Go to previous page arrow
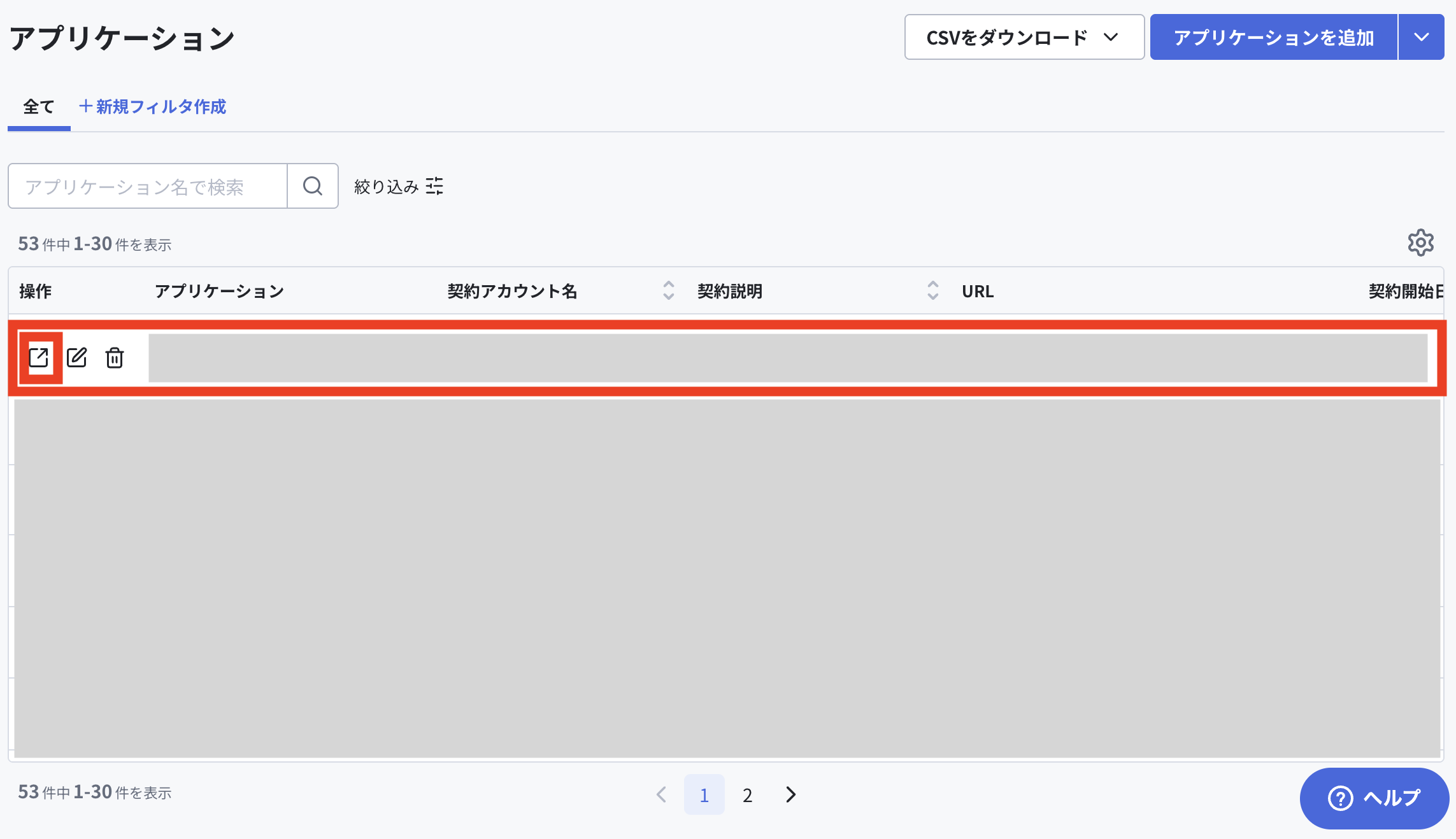The width and height of the screenshot is (1456, 839). (661, 794)
